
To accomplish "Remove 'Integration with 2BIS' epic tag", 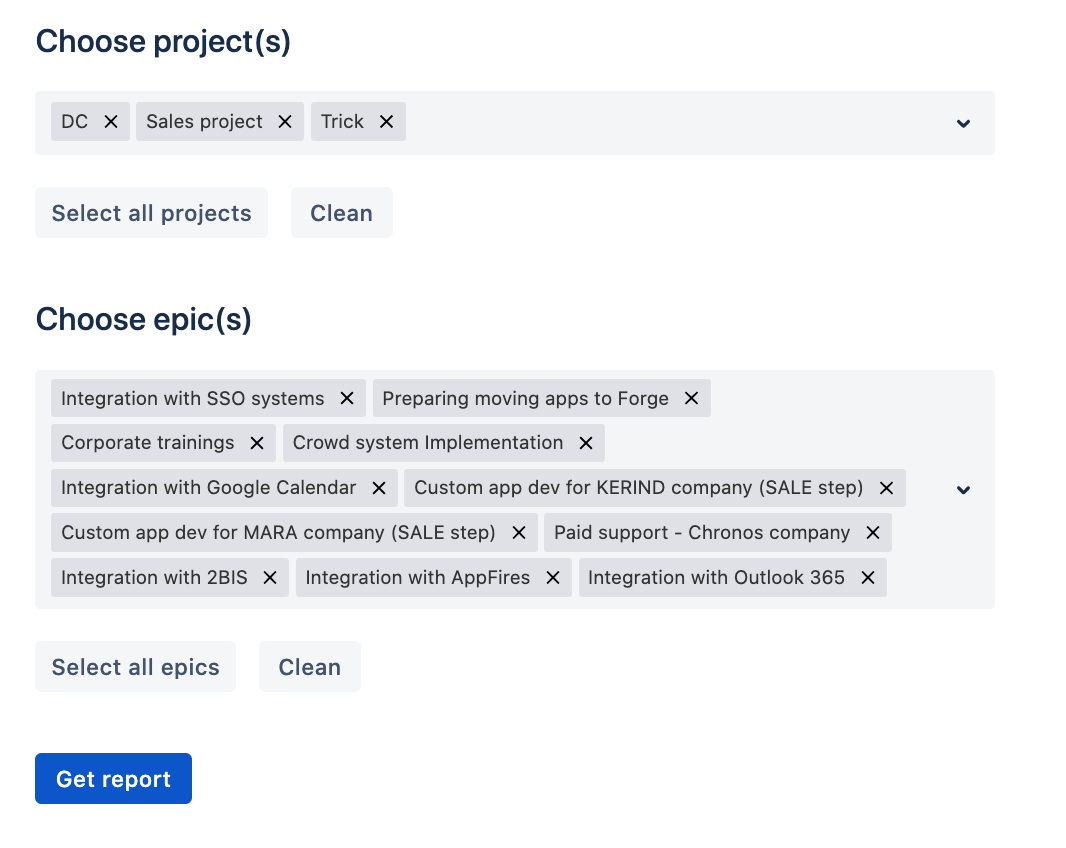I will pyautogui.click(x=270, y=578).
